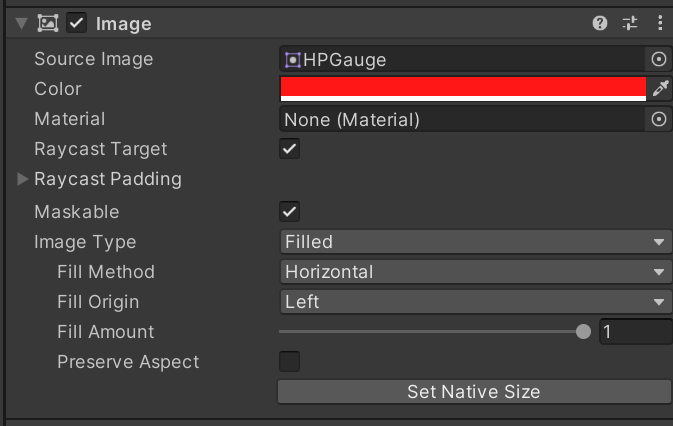
Task: Open the Fill Origin dropdown
Action: click(x=474, y=302)
